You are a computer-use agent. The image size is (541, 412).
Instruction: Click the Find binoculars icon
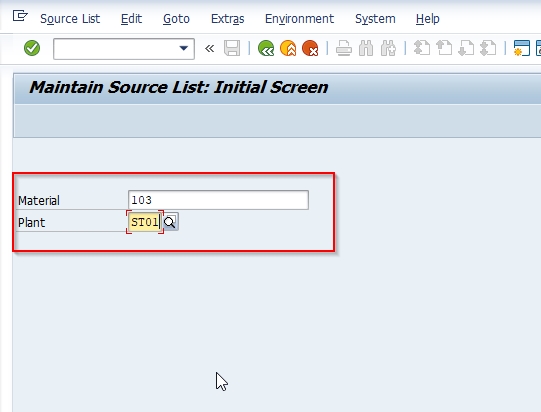(366, 48)
